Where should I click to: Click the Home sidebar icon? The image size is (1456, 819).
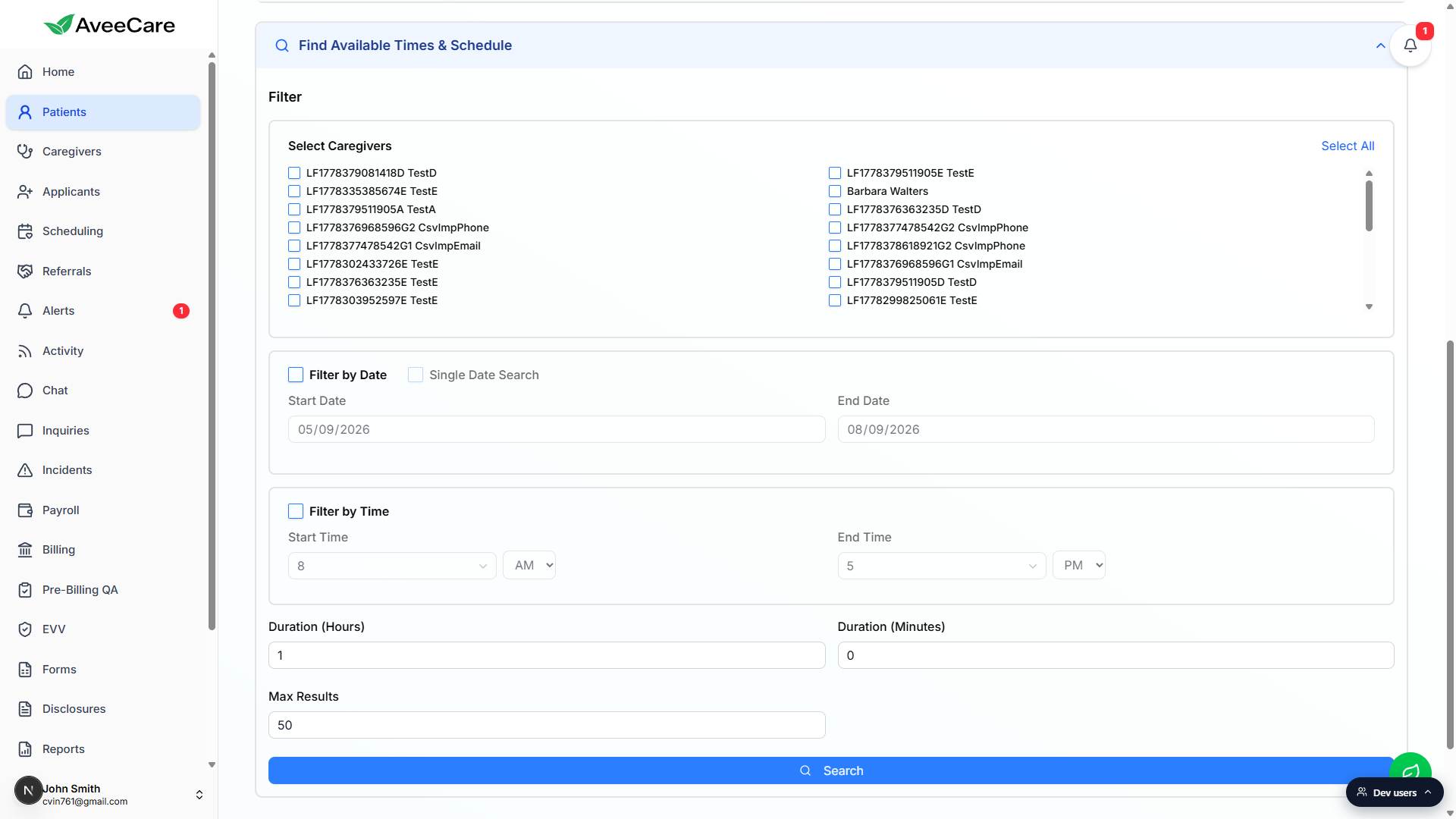25,72
